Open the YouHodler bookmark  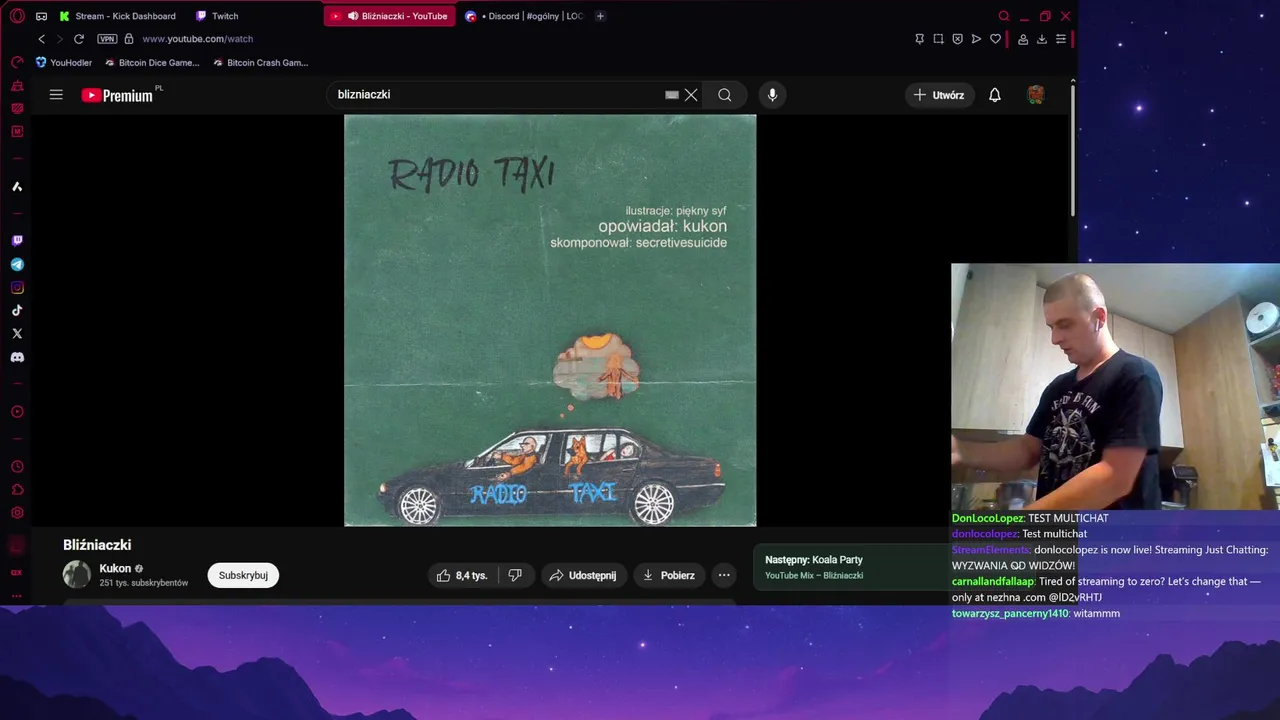[64, 62]
